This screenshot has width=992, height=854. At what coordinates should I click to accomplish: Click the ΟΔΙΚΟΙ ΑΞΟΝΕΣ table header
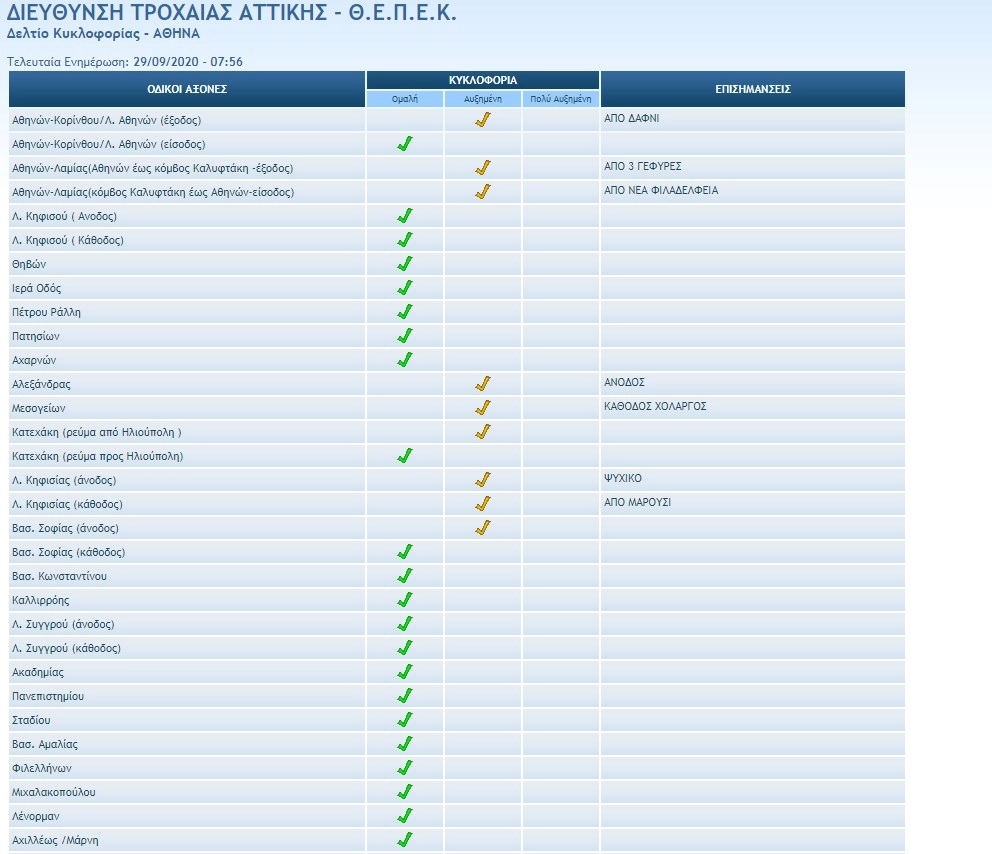coord(187,89)
